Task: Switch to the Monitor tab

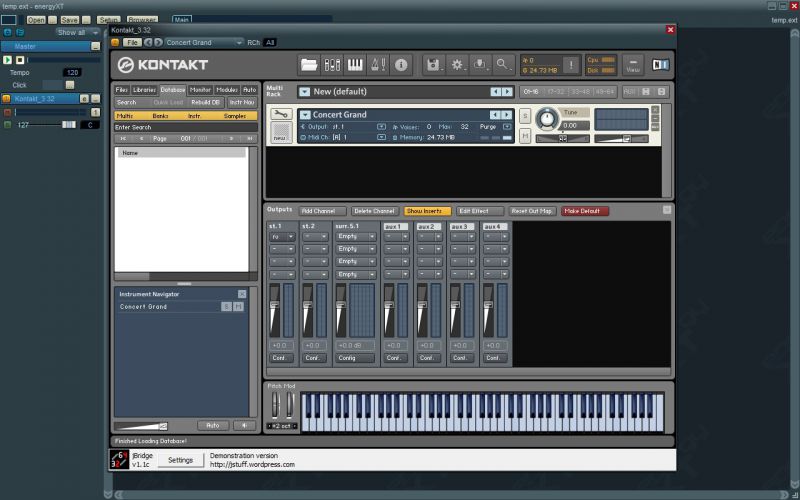Action: tap(201, 90)
